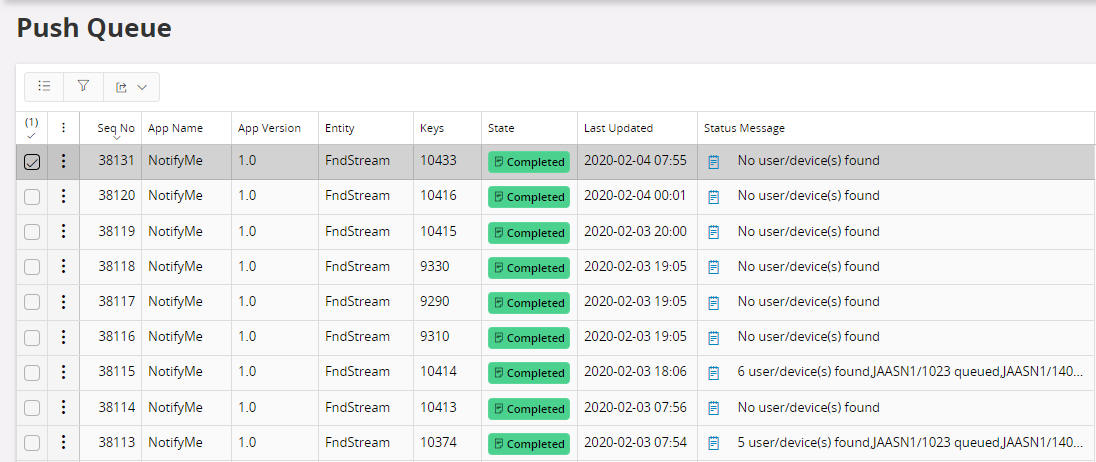Open the list view toolbar icon

click(x=44, y=87)
